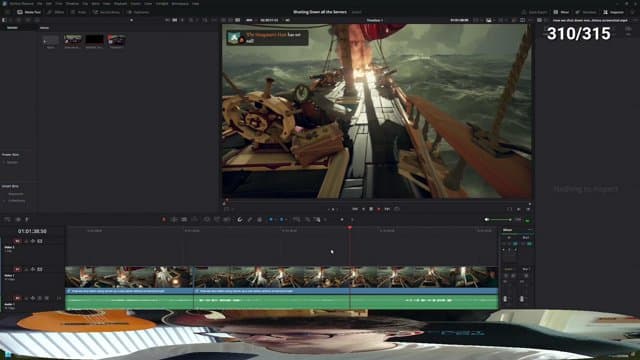Screen dimensions: 640x360
Task: Open the Sound Library panel
Action: click(x=106, y=12)
